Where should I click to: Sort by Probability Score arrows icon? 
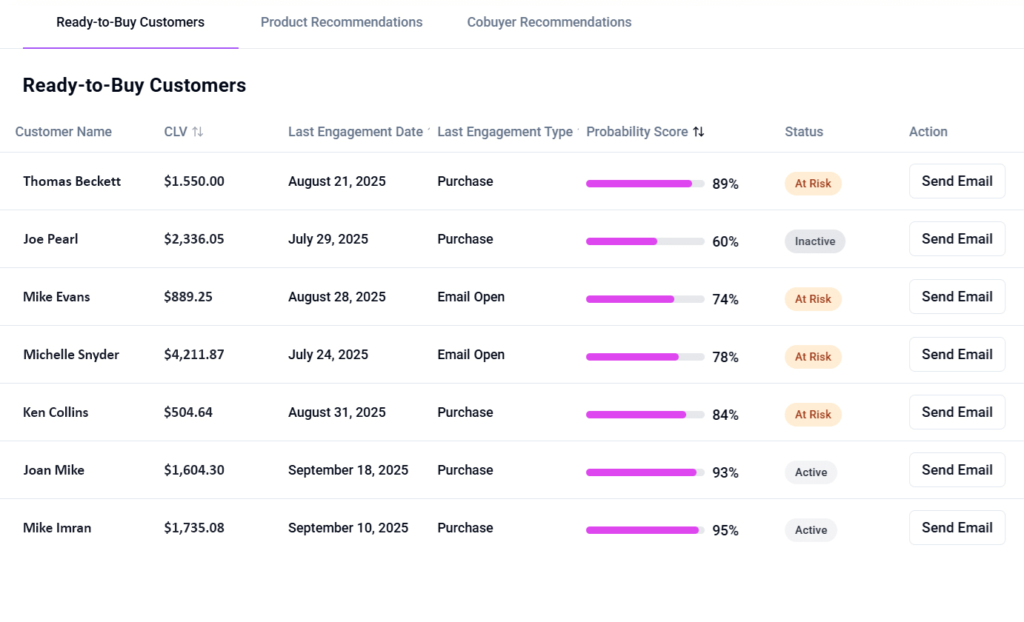point(699,132)
